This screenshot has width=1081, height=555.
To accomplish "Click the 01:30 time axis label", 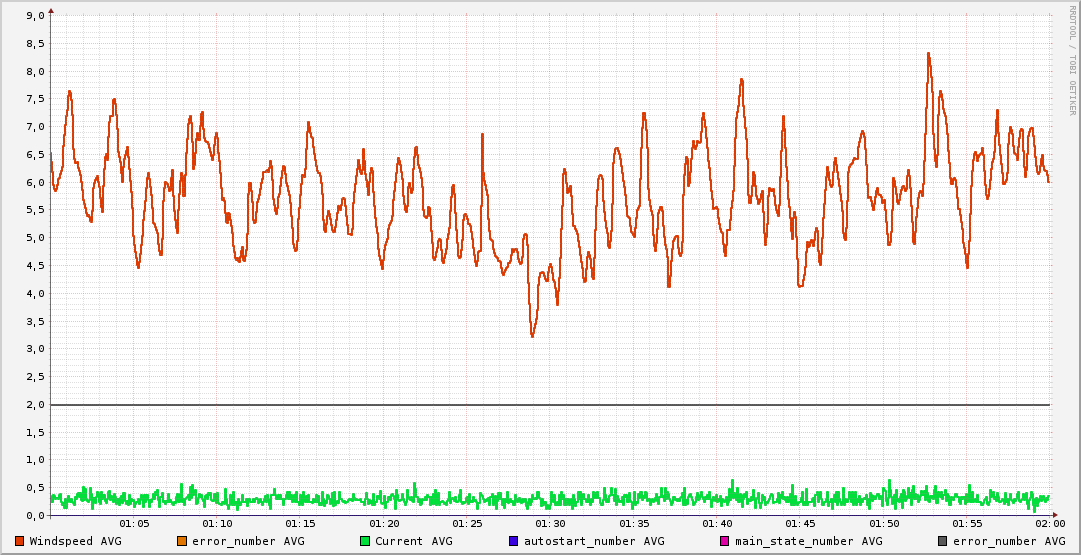I will click(x=550, y=524).
